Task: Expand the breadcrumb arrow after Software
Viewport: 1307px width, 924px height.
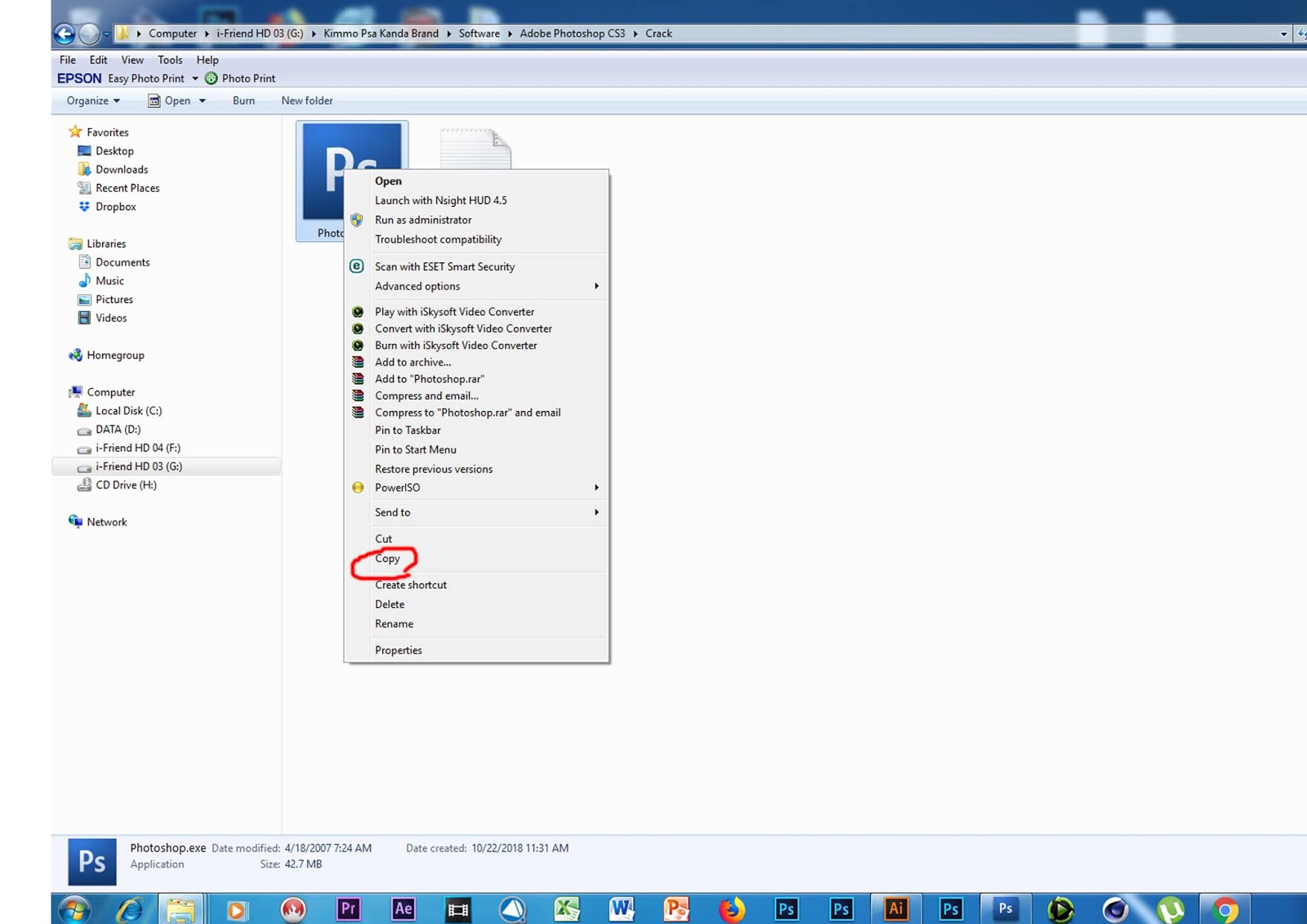Action: [510, 33]
